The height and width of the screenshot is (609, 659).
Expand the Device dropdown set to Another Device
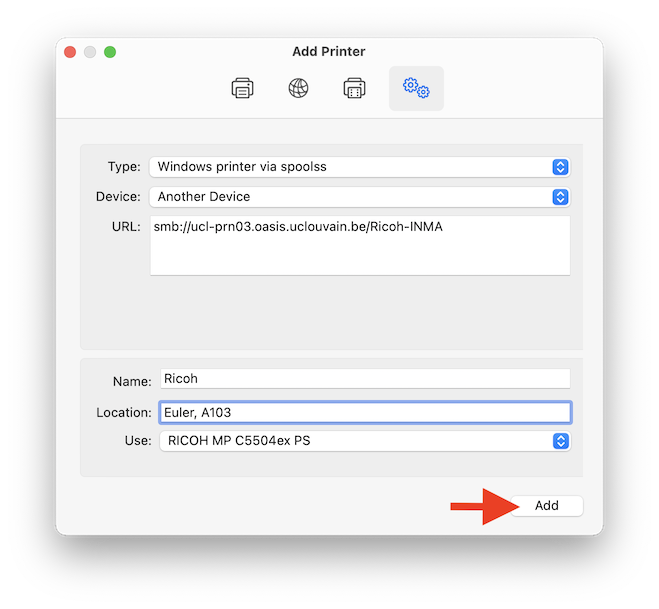click(350, 197)
